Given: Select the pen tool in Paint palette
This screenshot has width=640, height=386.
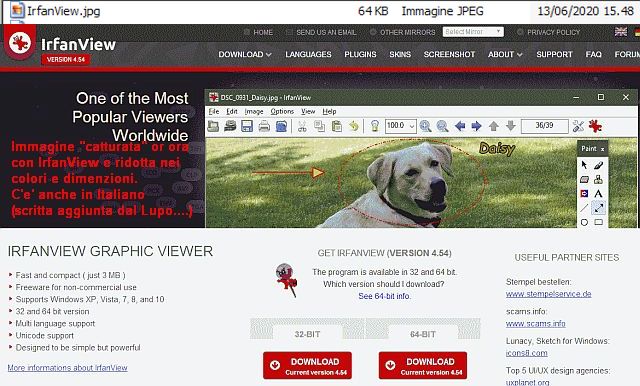Looking at the screenshot, I should [x=598, y=164].
